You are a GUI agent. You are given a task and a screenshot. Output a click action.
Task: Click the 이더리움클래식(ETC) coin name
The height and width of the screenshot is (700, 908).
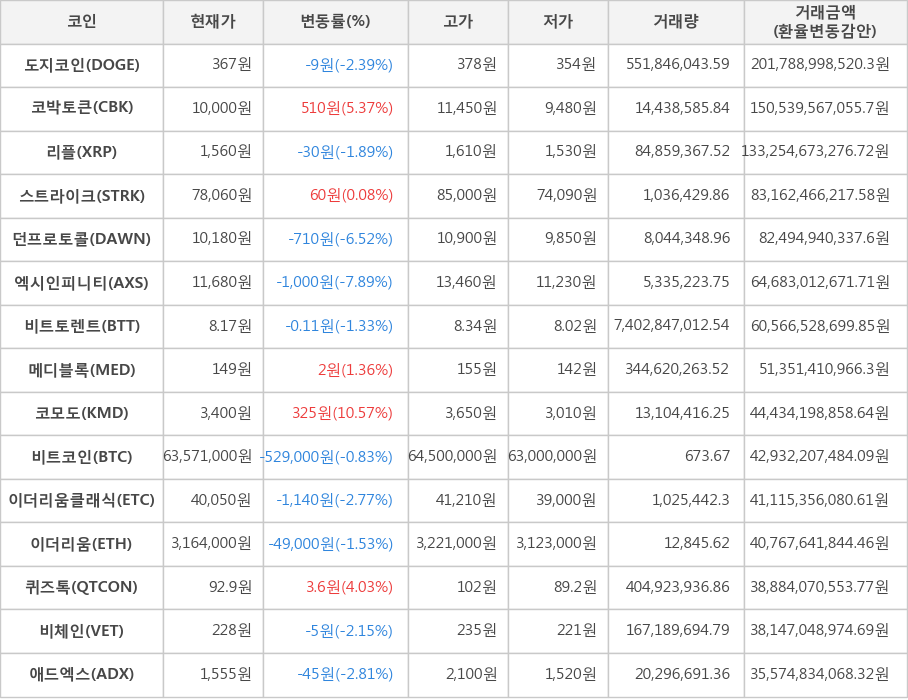click(82, 500)
